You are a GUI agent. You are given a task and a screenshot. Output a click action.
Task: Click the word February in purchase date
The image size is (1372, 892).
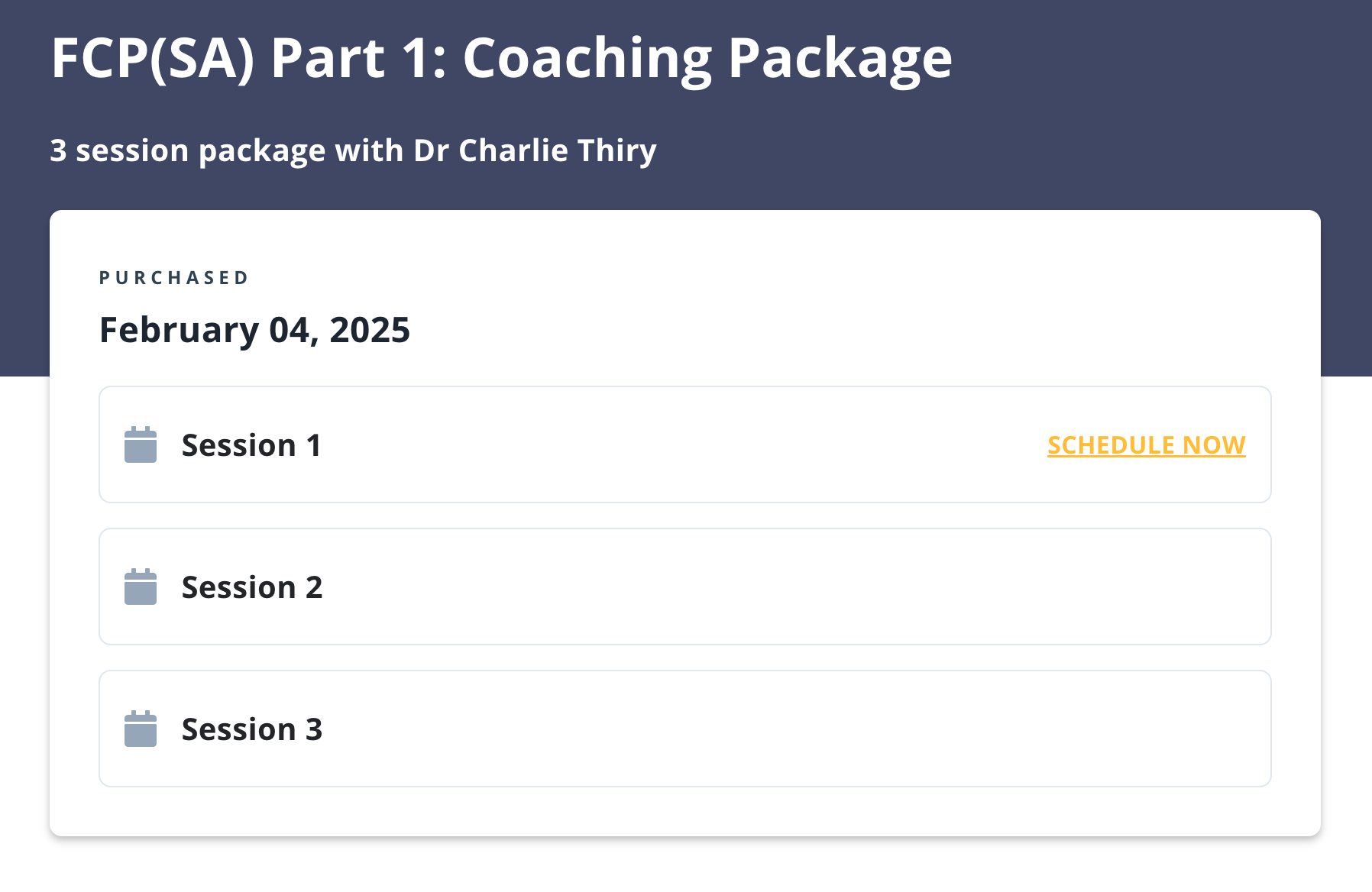coord(180,331)
